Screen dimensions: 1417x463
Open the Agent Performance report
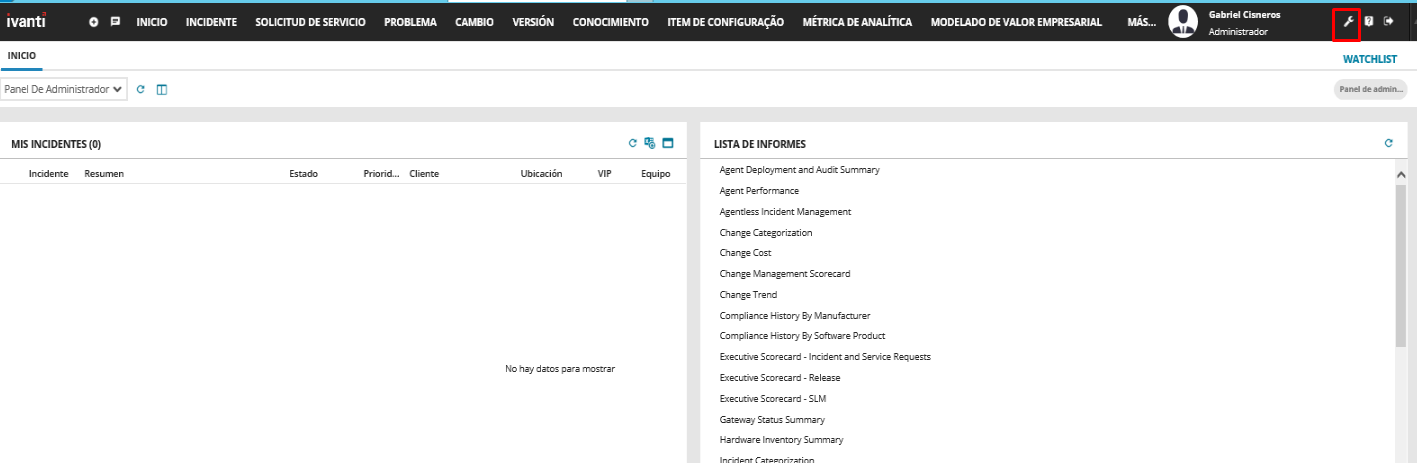759,191
